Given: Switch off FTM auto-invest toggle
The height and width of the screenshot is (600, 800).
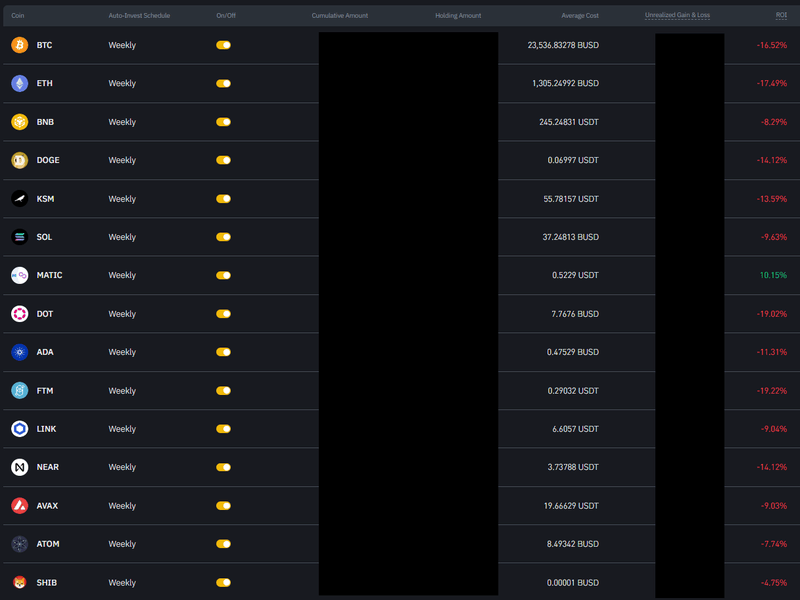Looking at the screenshot, I should 223,391.
